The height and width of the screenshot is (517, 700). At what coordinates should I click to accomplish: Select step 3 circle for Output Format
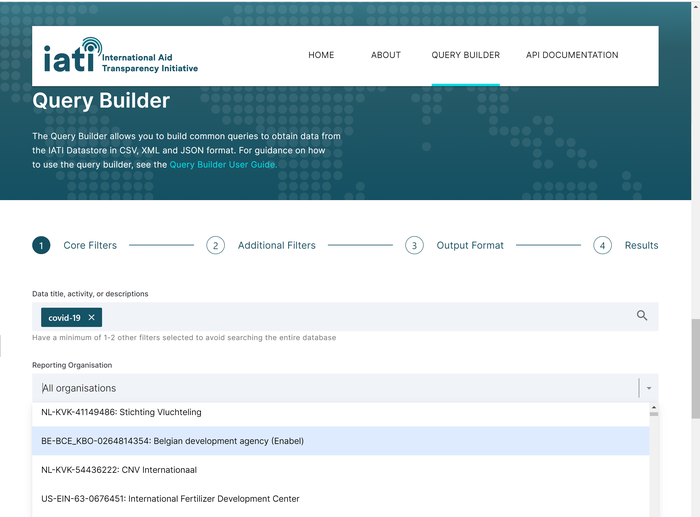click(414, 245)
